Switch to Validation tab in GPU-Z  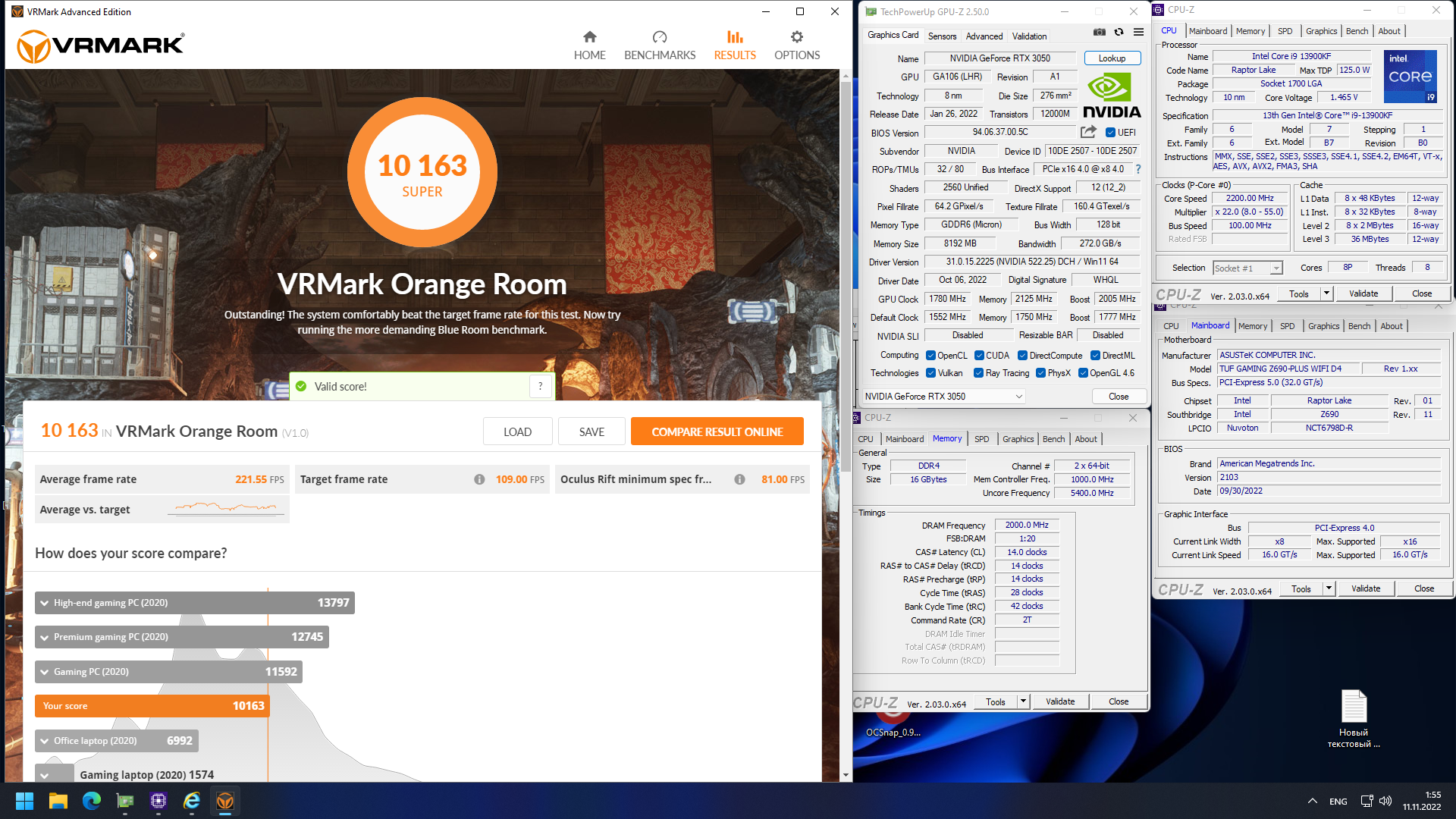coord(1029,36)
